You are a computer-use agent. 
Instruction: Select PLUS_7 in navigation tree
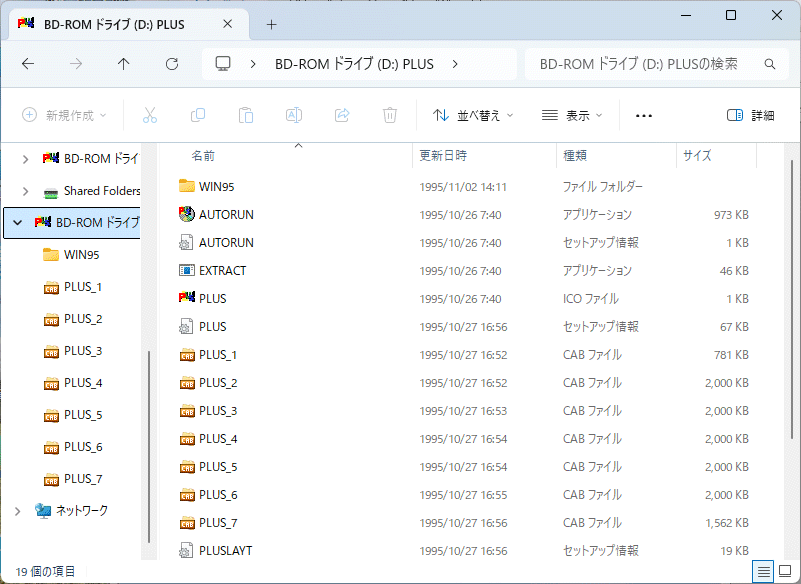(83, 479)
